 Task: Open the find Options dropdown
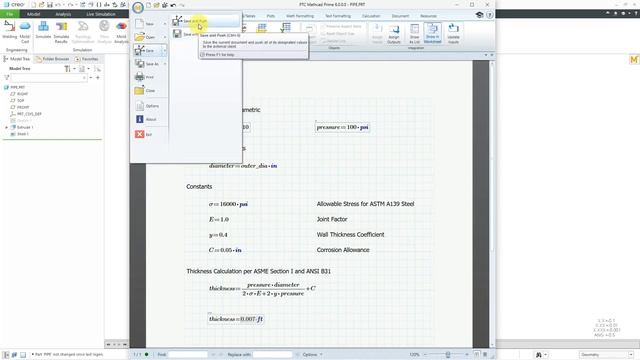pyautogui.click(x=313, y=355)
